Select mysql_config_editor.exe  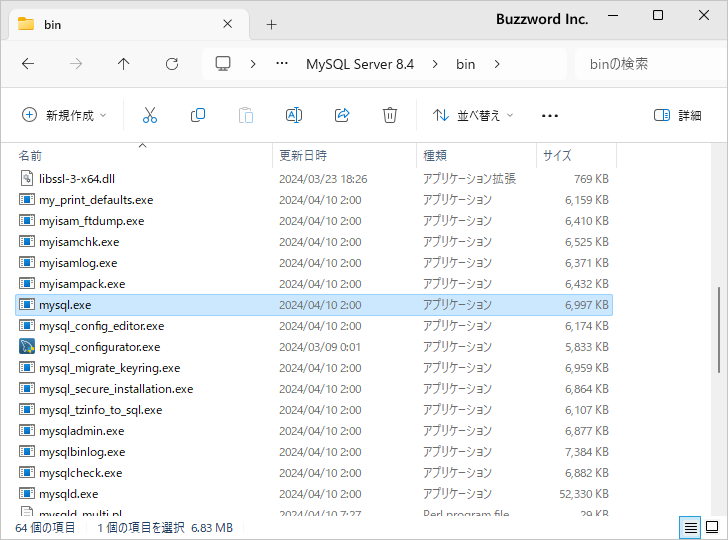[x=314, y=325]
